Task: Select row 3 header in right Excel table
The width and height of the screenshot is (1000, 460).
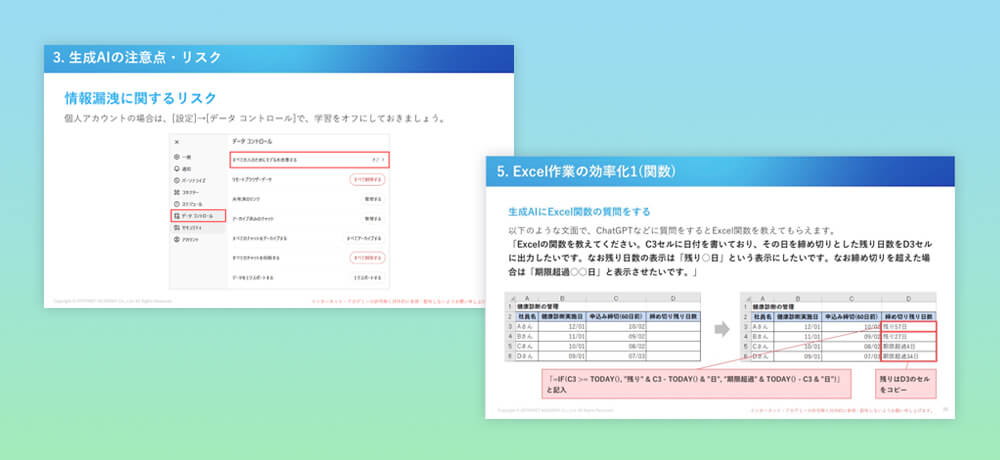Action: pyautogui.click(x=746, y=327)
